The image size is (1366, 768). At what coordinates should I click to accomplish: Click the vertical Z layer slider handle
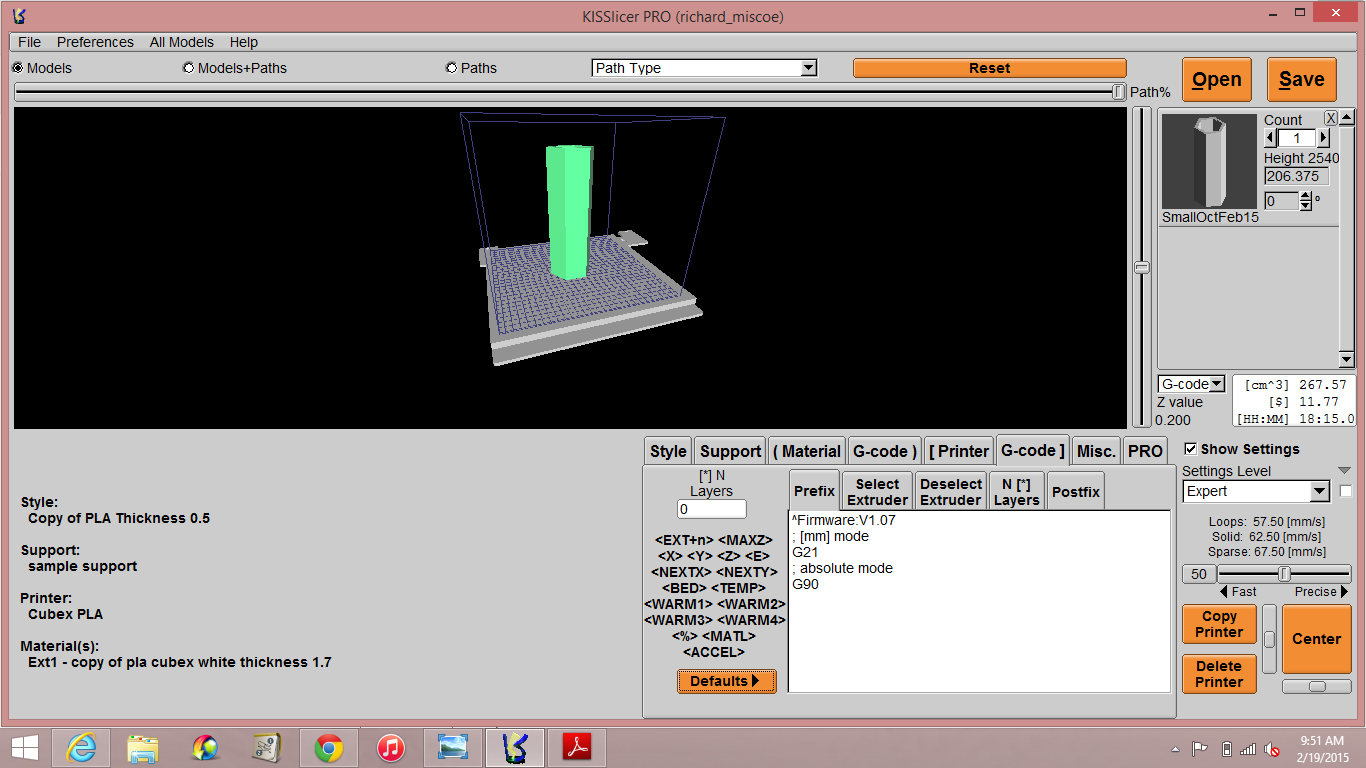(x=1141, y=267)
